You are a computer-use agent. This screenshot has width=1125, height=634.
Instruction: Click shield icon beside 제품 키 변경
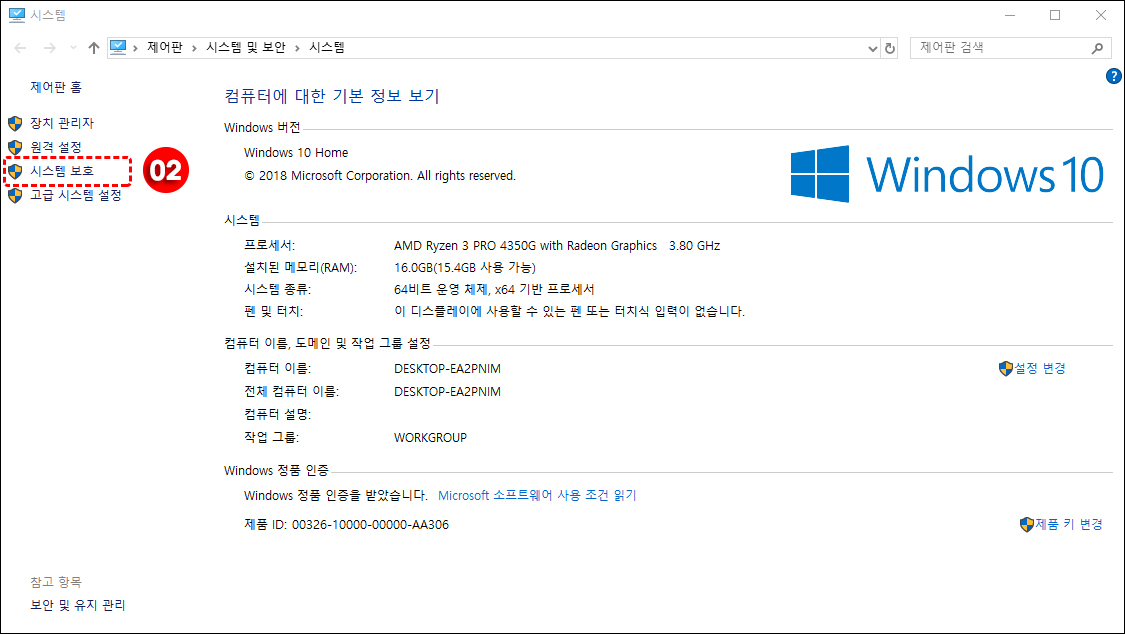tap(1027, 525)
